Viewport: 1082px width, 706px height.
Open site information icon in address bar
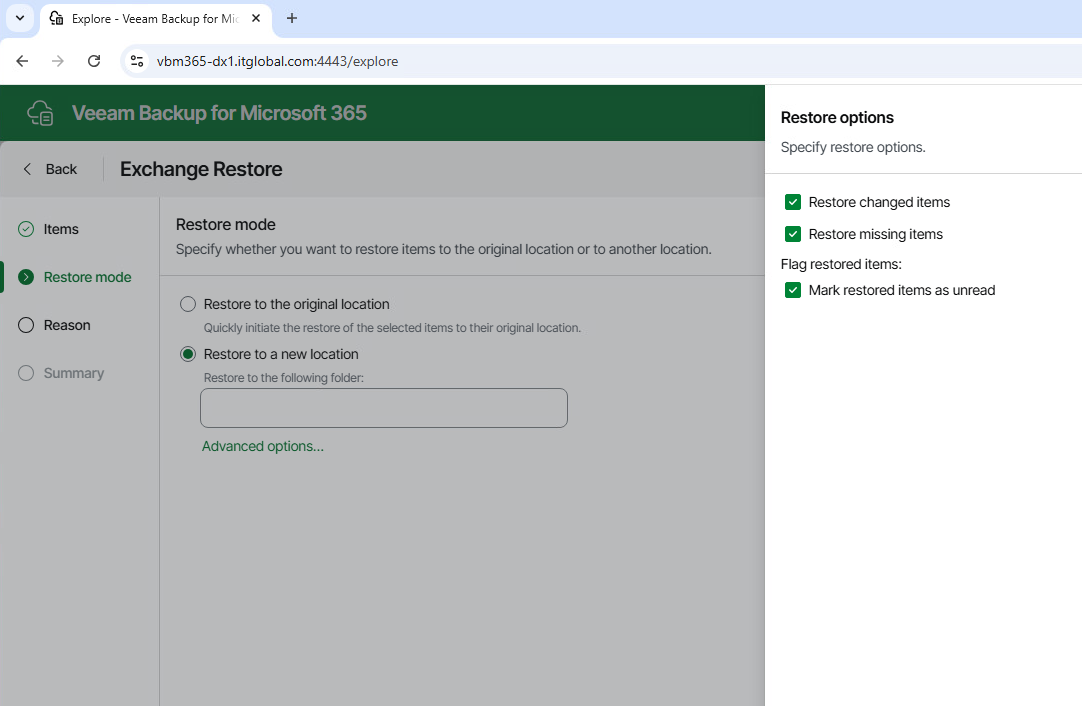click(137, 61)
